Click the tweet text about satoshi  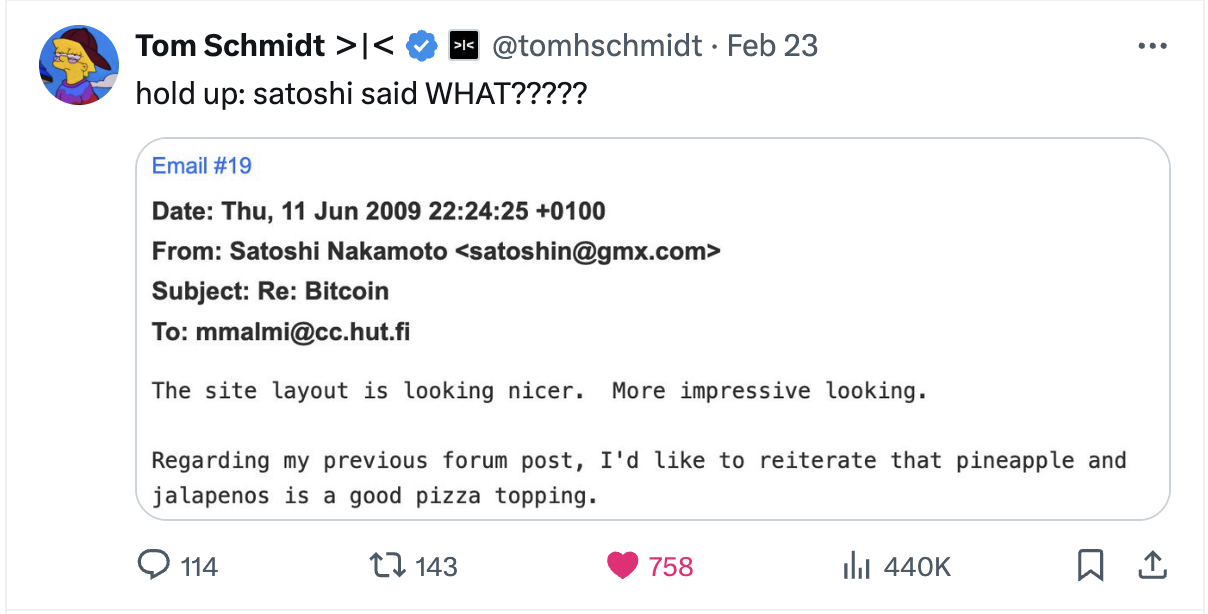pyautogui.click(x=360, y=93)
